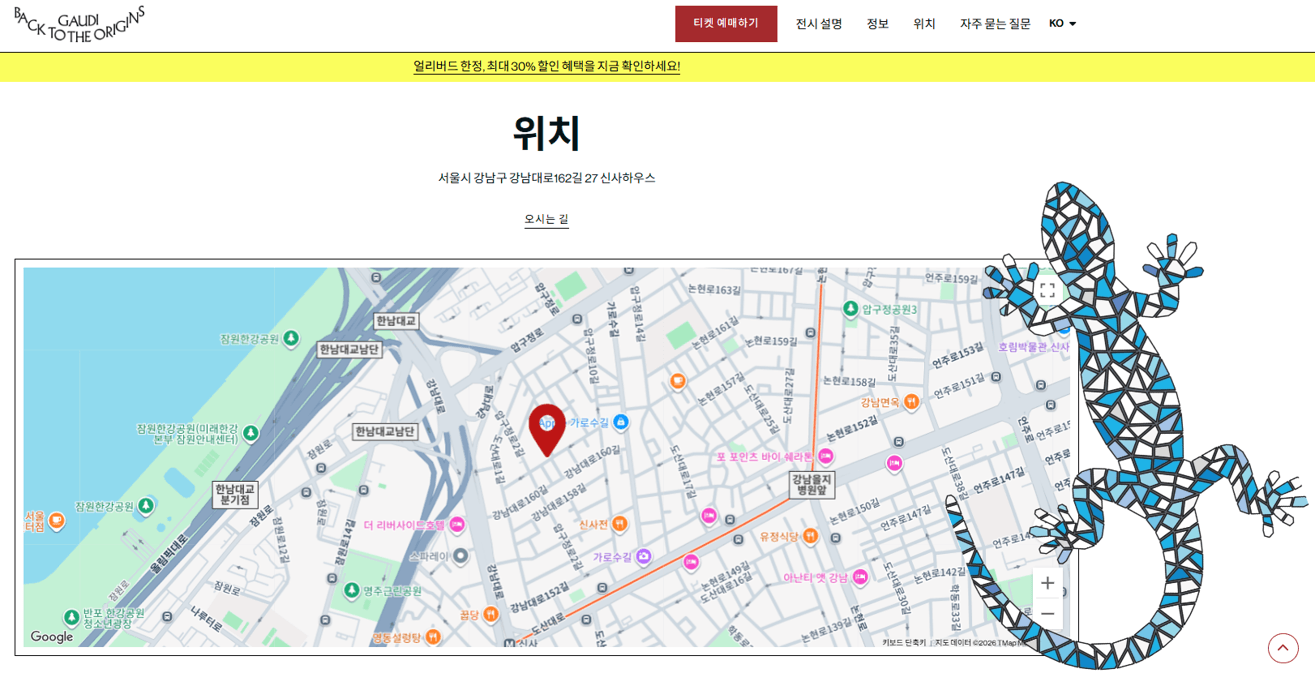1315x686 pixels.
Task: Select the orange cafe icon near 논현로157길
Action: tap(678, 381)
